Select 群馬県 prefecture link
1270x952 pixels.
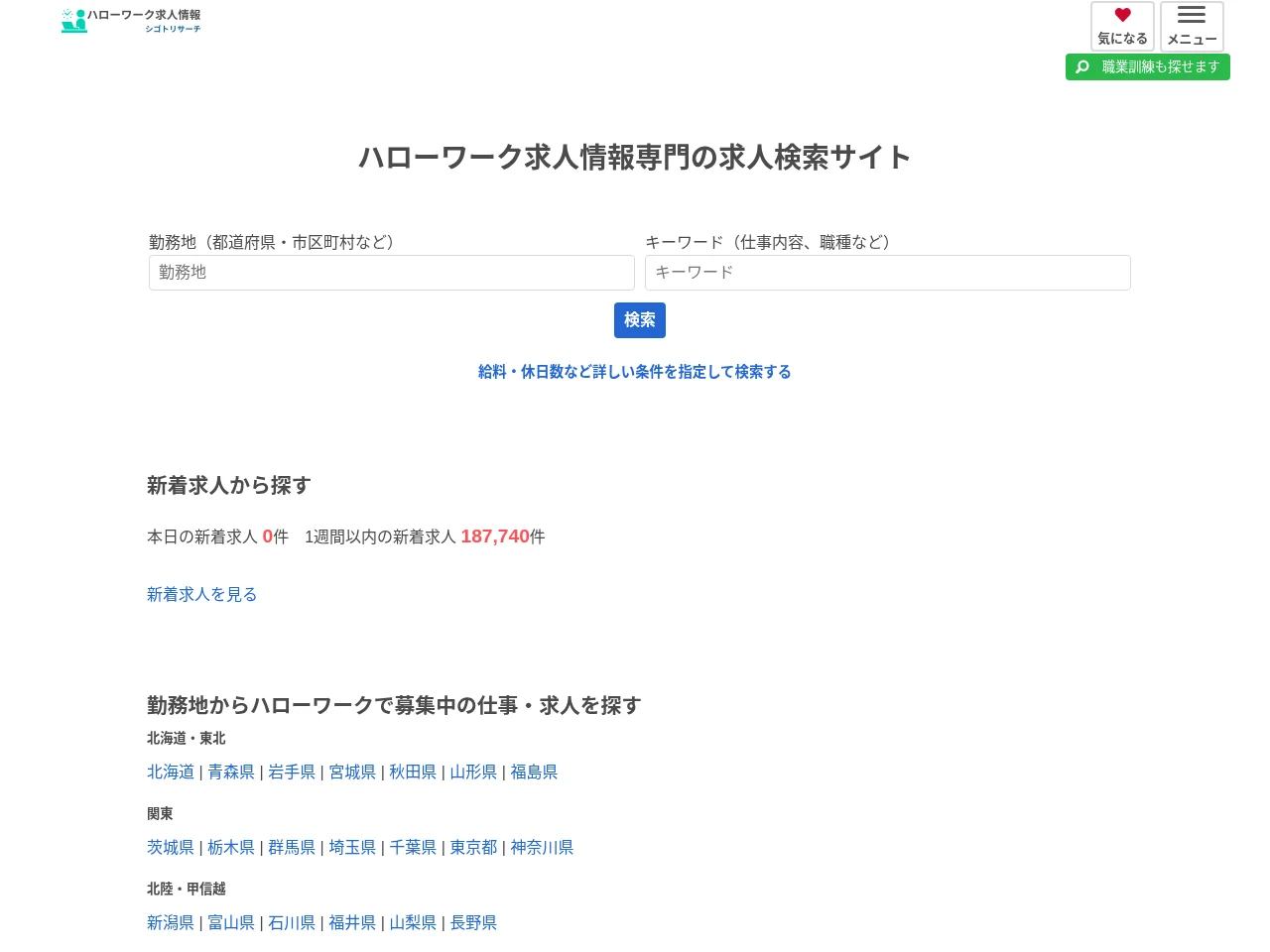pos(292,847)
